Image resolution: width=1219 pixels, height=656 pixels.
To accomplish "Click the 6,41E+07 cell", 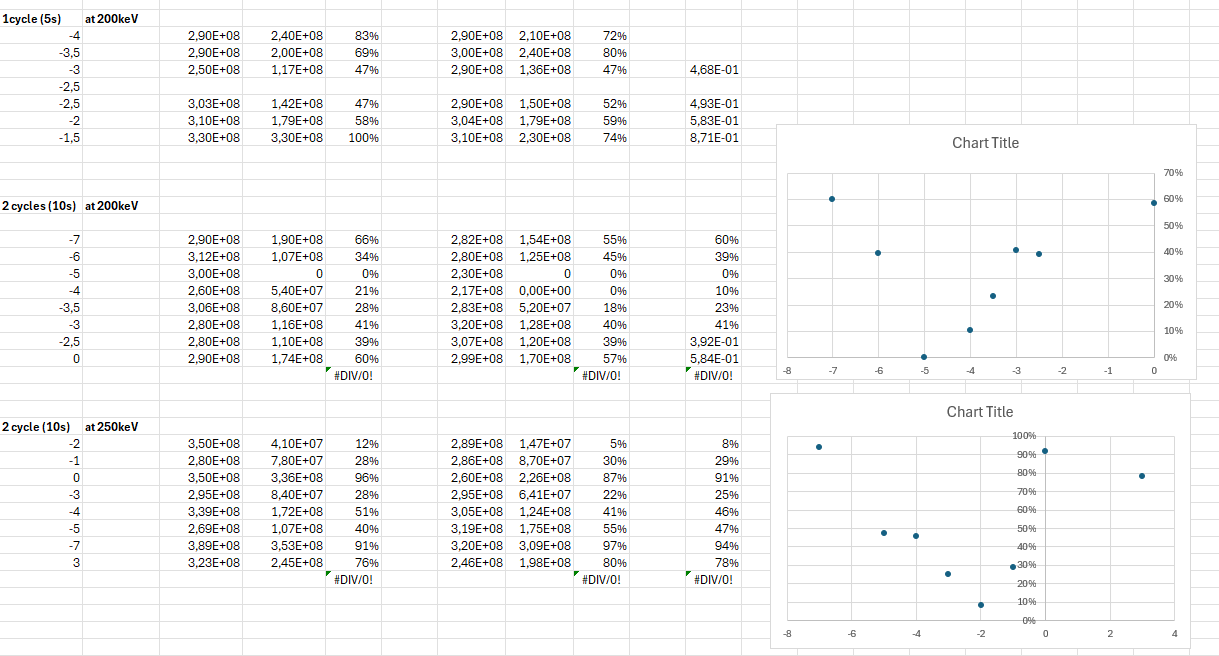I will pyautogui.click(x=540, y=495).
